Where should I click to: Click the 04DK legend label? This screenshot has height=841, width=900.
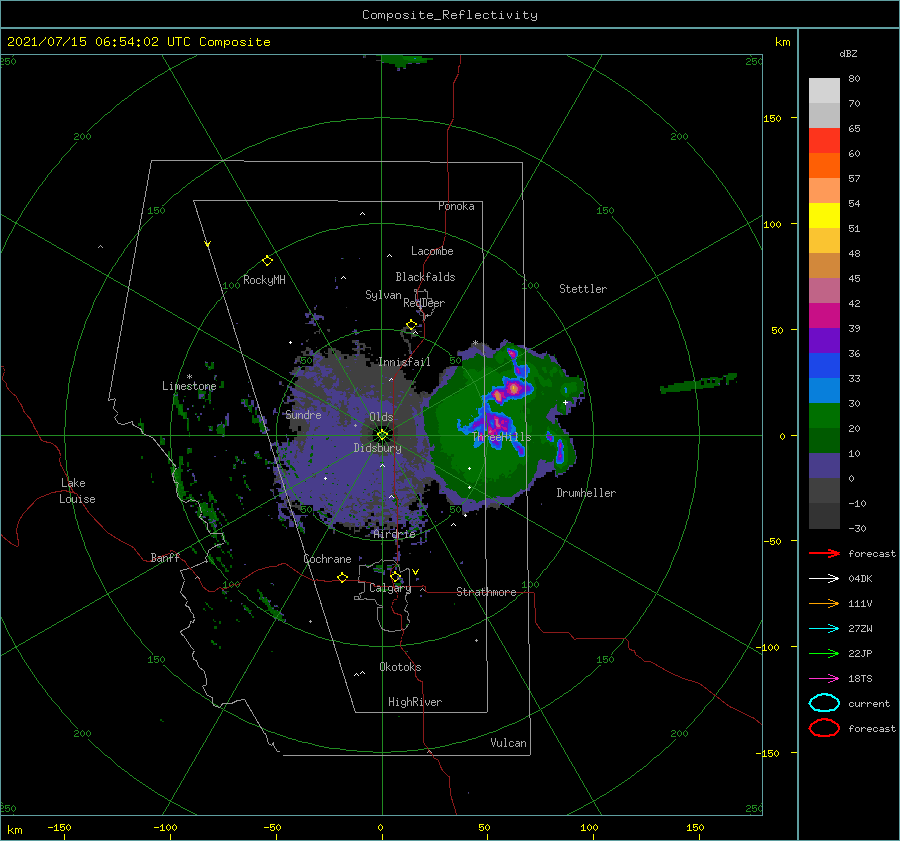coord(860,579)
